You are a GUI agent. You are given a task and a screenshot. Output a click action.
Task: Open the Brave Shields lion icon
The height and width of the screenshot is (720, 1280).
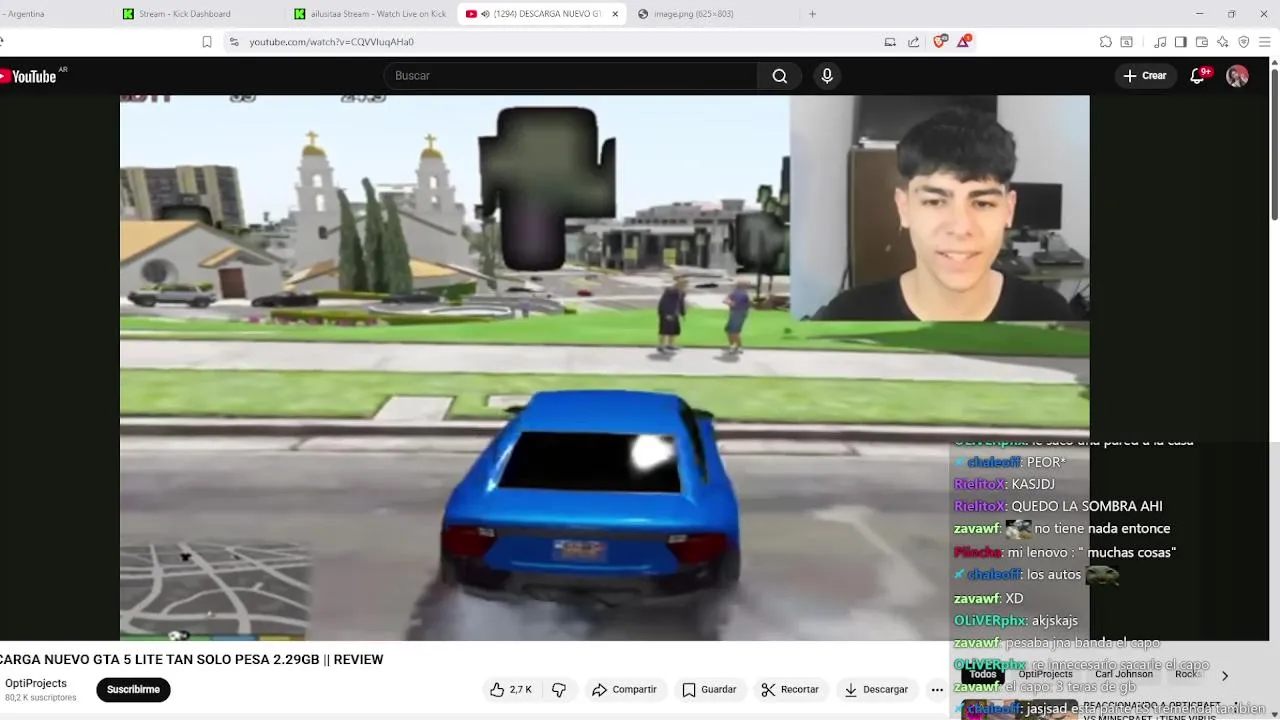[x=940, y=42]
